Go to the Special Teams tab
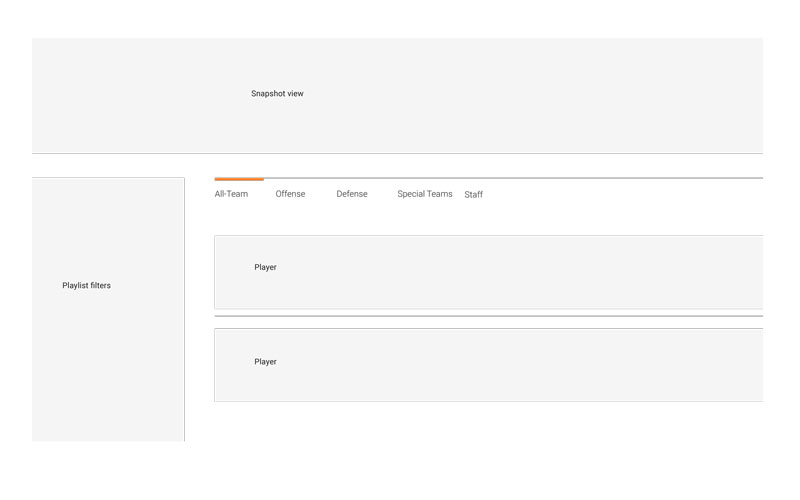The width and height of the screenshot is (800, 500). tap(424, 194)
